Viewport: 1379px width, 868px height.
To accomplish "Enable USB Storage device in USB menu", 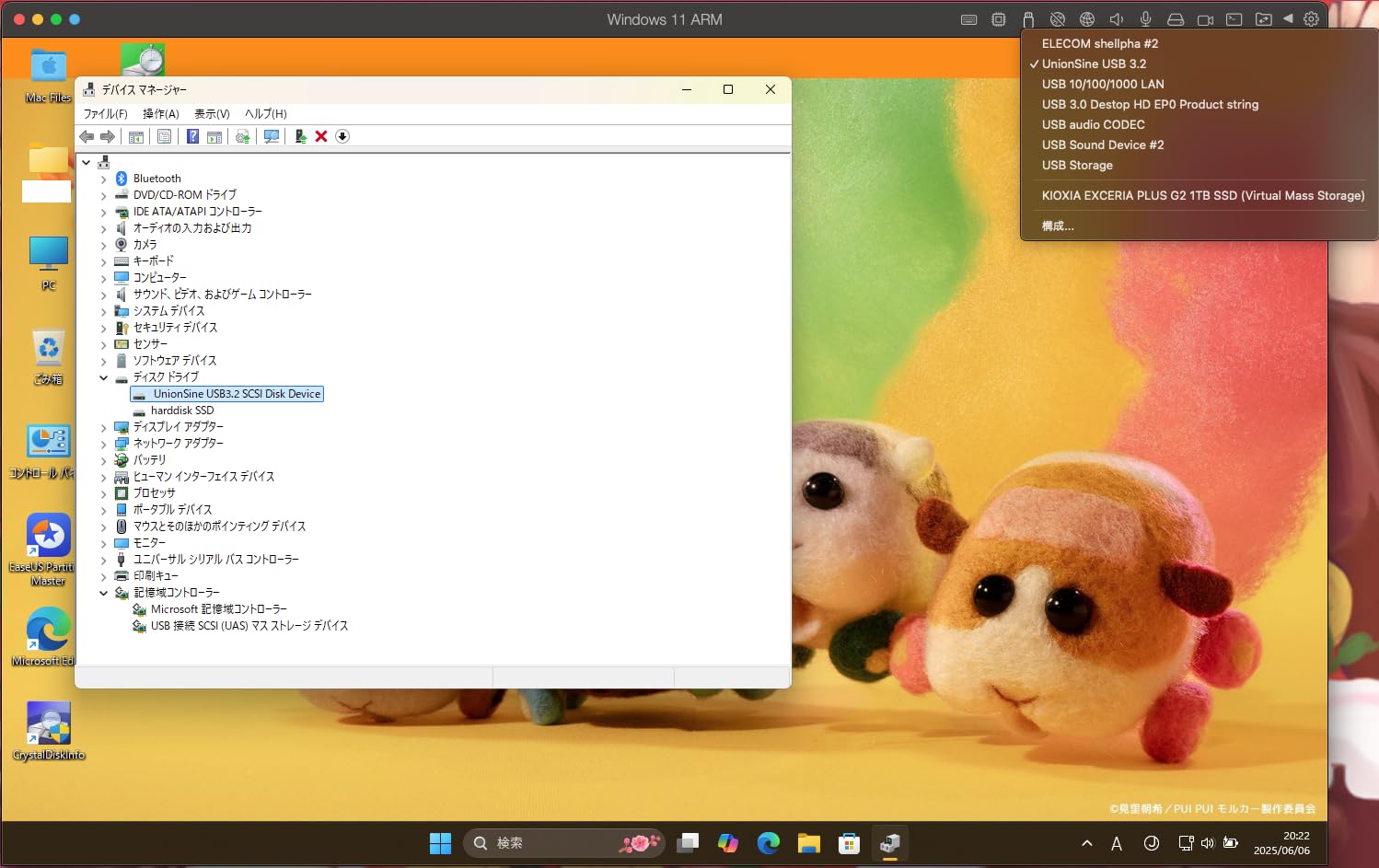I will pyautogui.click(x=1077, y=165).
